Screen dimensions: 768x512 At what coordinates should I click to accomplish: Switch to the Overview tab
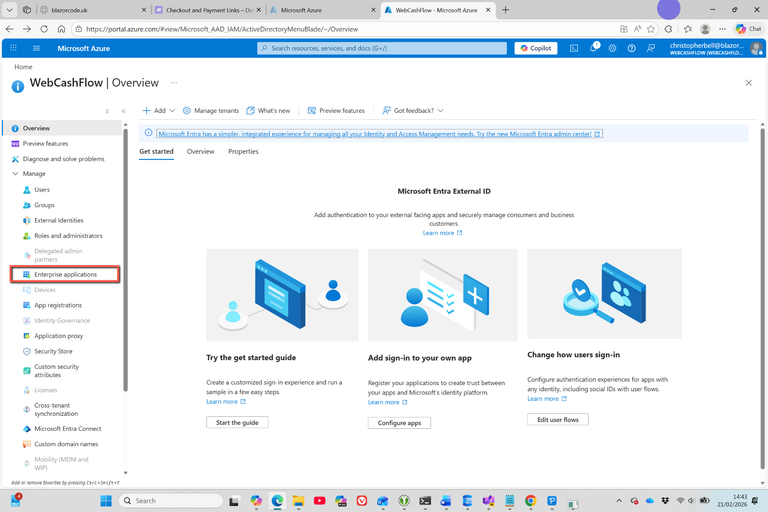[x=200, y=152]
